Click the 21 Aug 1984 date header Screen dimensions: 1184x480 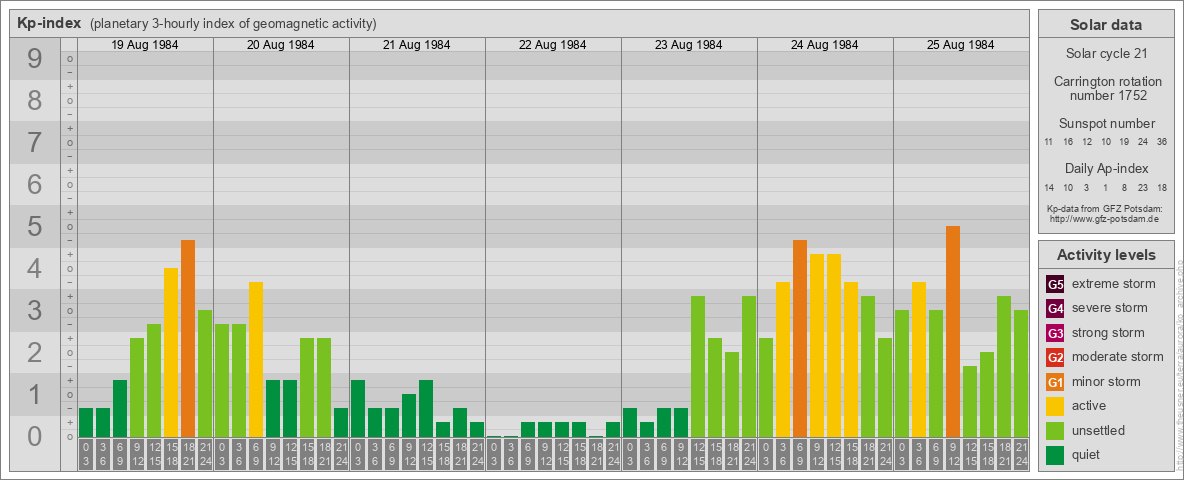pos(417,45)
